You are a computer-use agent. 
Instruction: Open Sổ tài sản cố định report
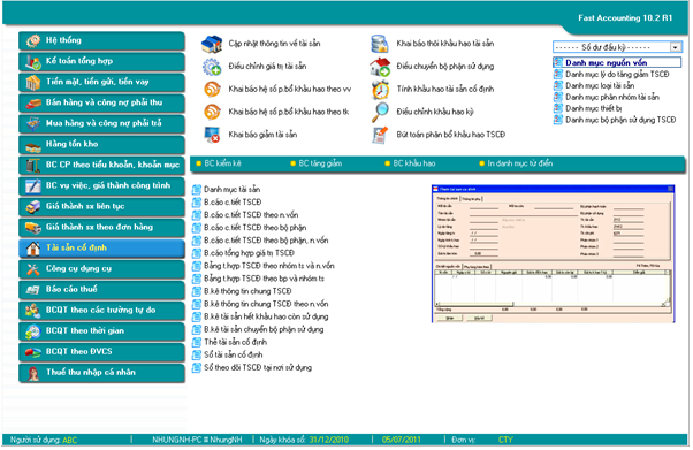[233, 355]
